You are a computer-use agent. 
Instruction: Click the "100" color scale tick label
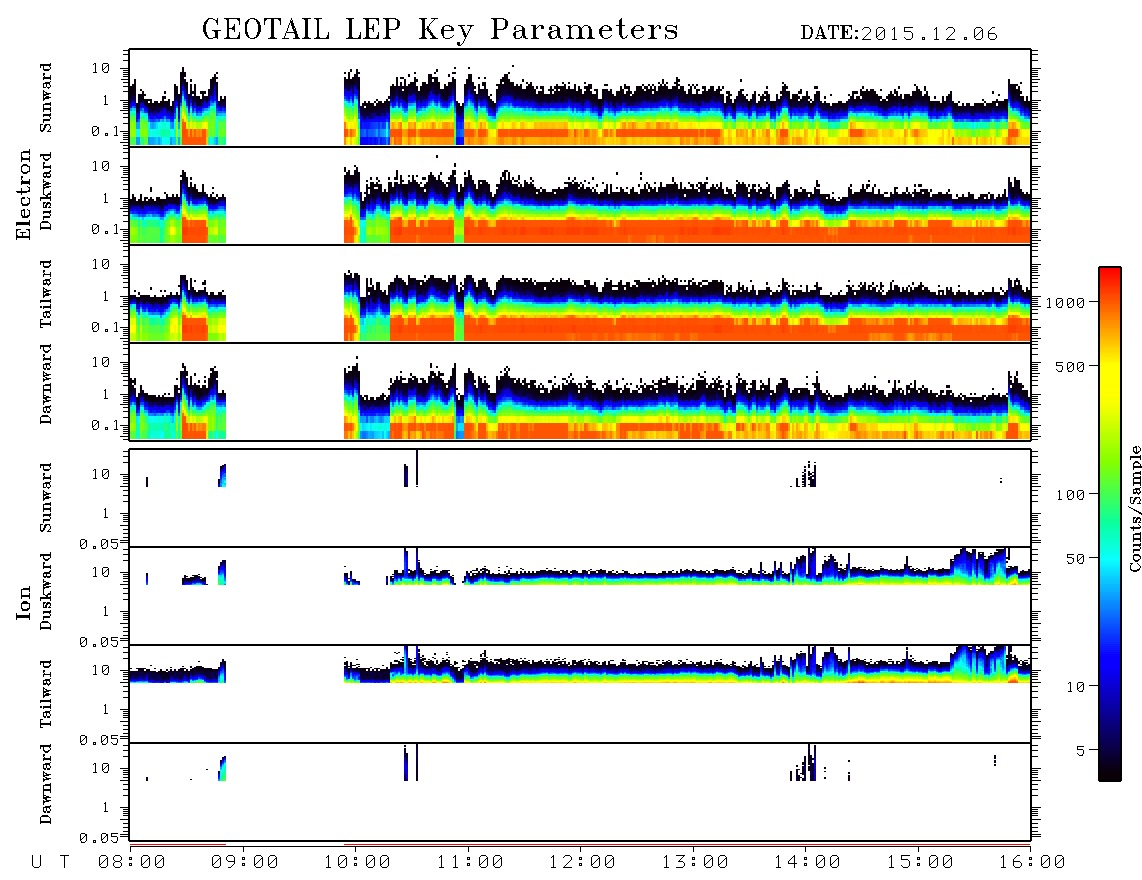pos(1070,495)
